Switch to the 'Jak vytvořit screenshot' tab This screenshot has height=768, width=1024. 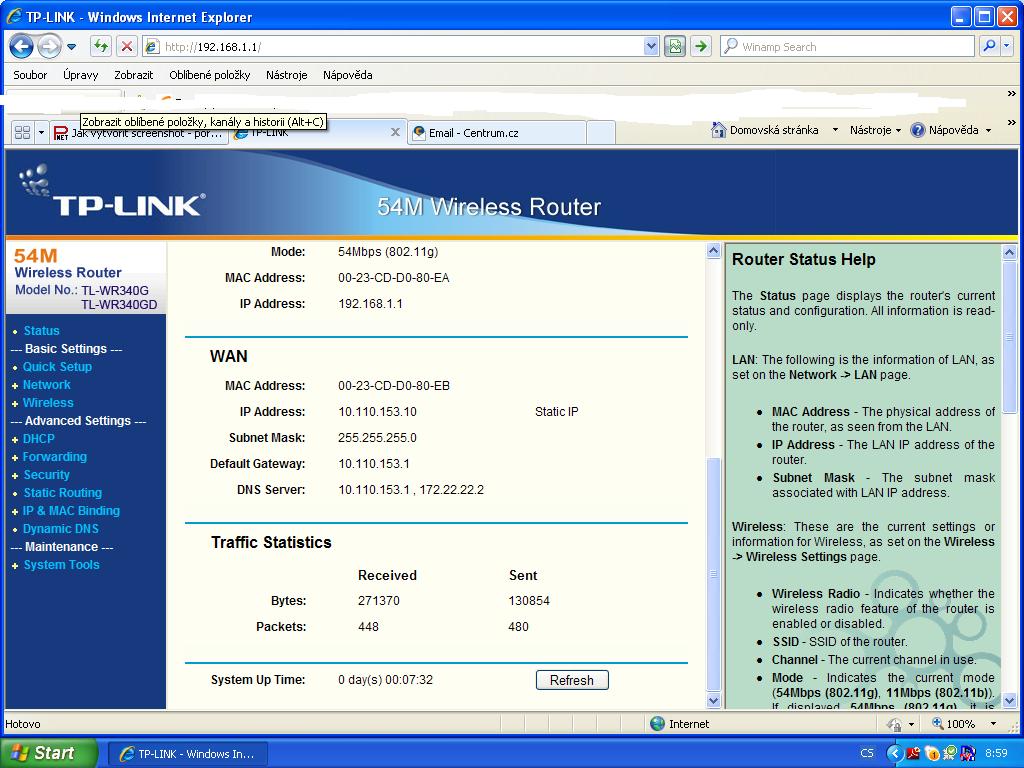pos(138,133)
